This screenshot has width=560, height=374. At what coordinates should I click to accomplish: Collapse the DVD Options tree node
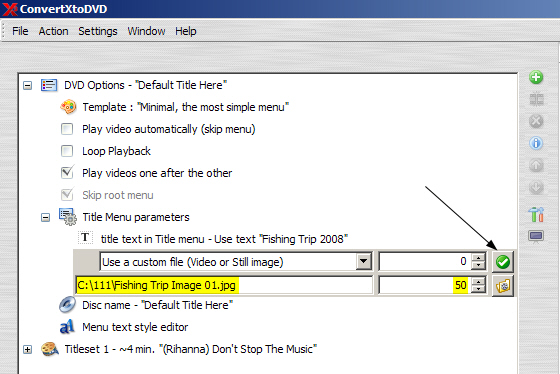[x=28, y=85]
